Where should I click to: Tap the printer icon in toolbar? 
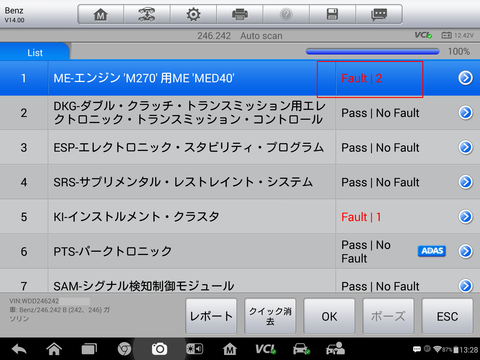240,14
